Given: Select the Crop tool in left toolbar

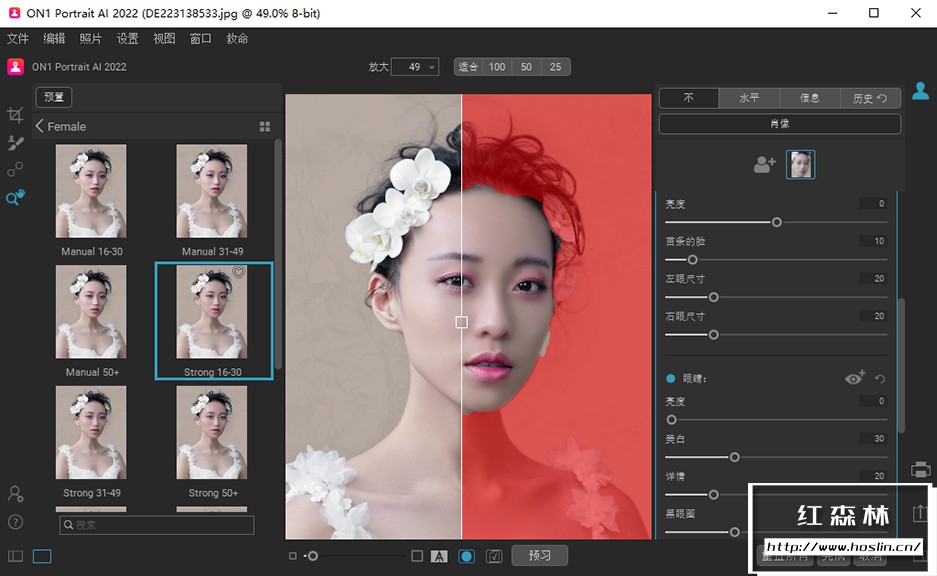Looking at the screenshot, I should [x=15, y=116].
